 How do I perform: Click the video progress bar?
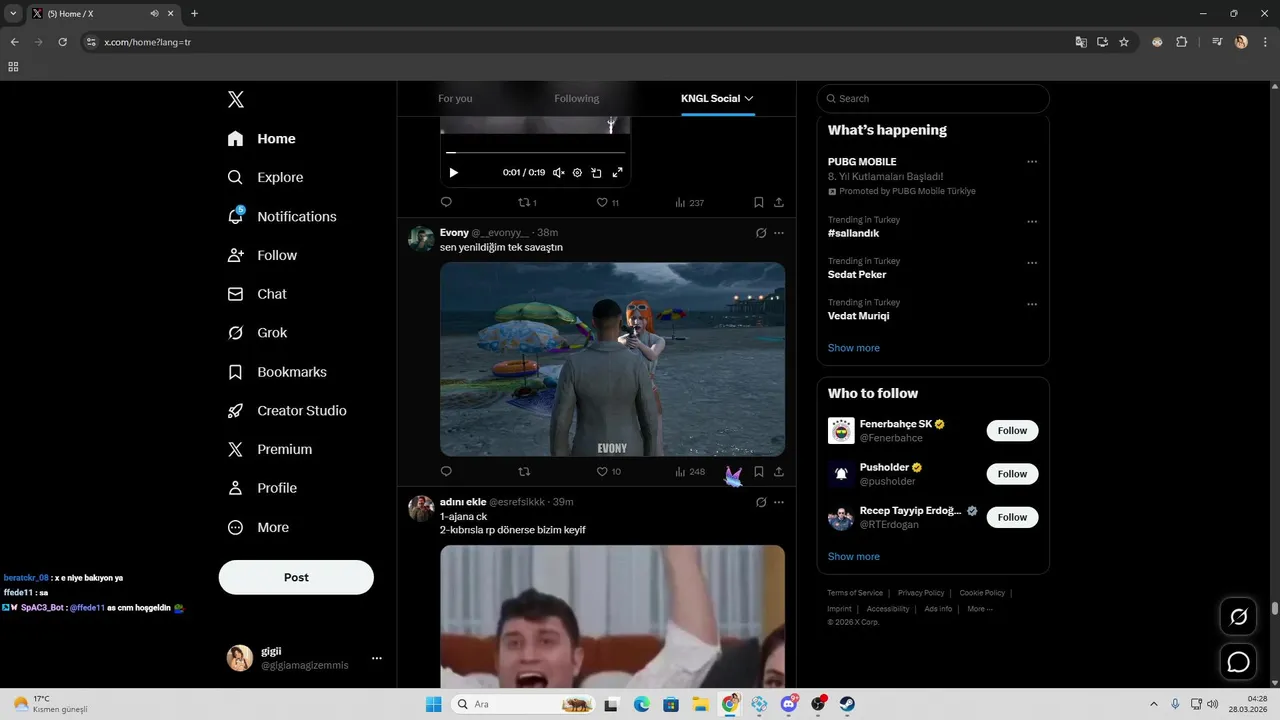(536, 152)
